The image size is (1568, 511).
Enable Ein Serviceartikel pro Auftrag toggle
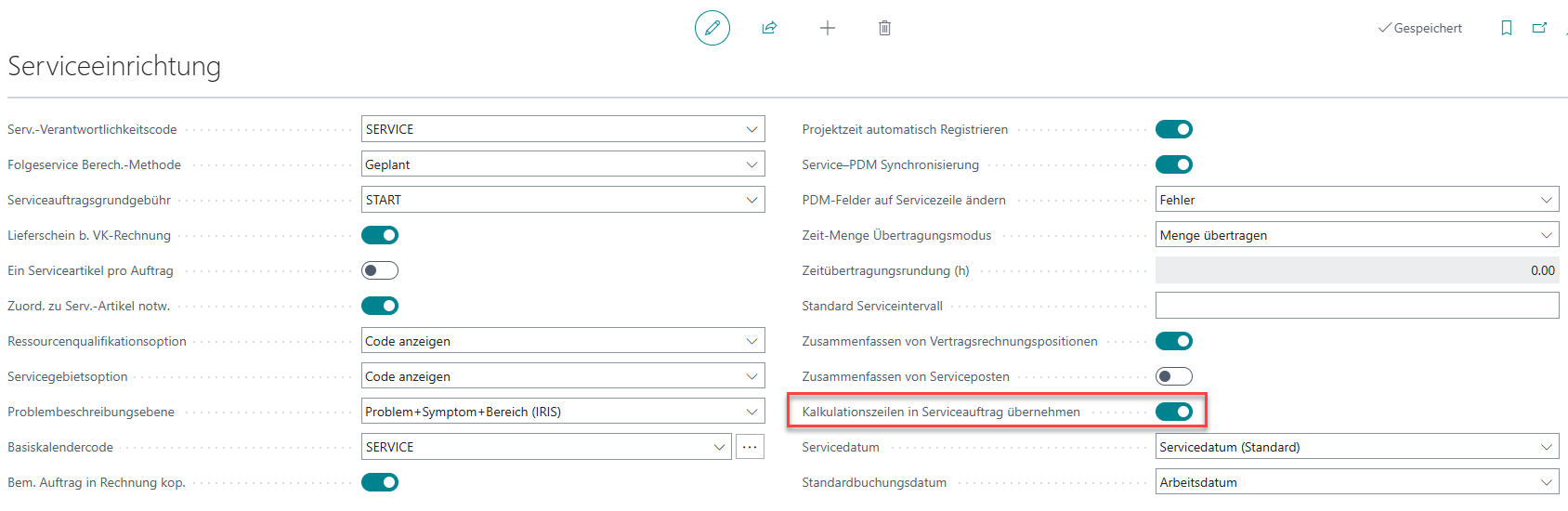tap(380, 270)
